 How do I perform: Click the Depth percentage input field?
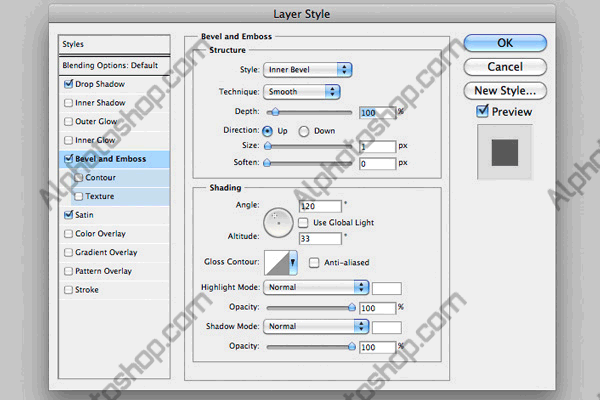point(377,113)
